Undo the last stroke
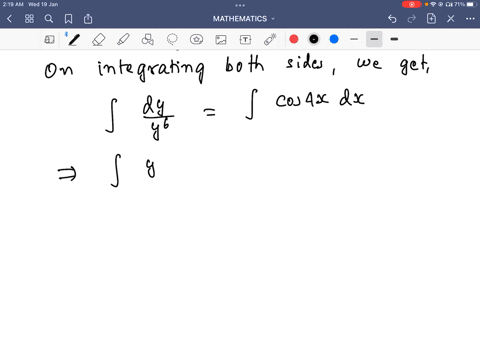480x360 pixels. point(392,19)
